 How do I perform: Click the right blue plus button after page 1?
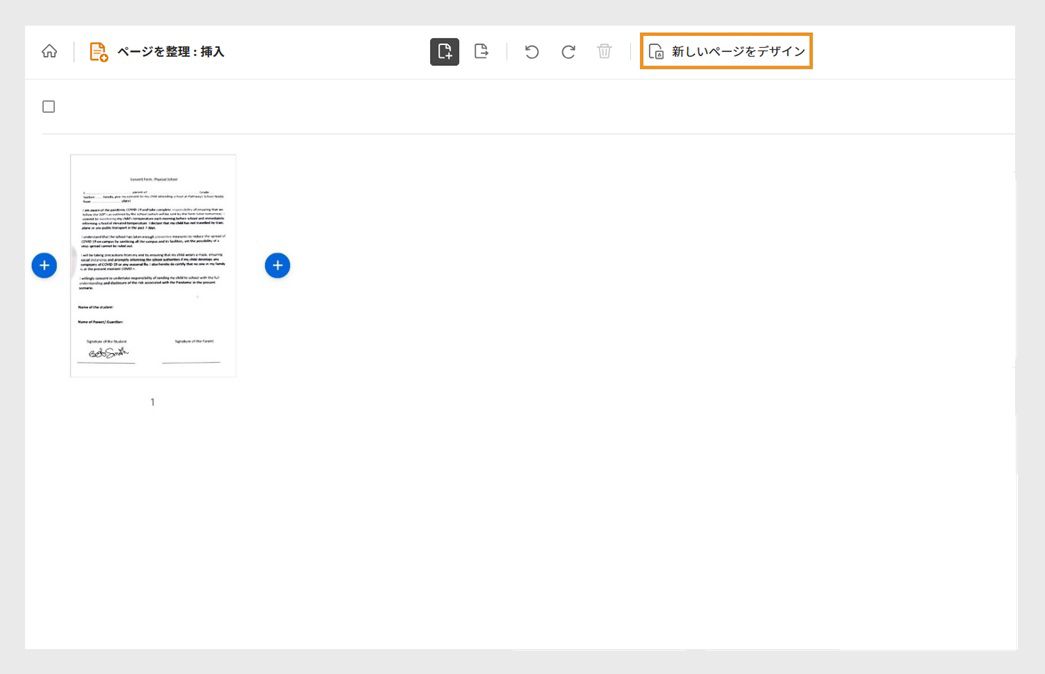click(x=278, y=264)
